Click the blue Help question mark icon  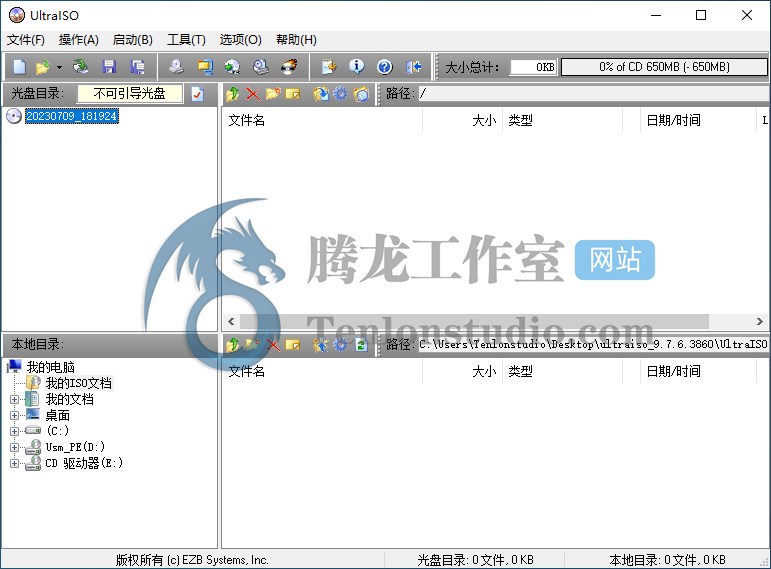[x=385, y=66]
